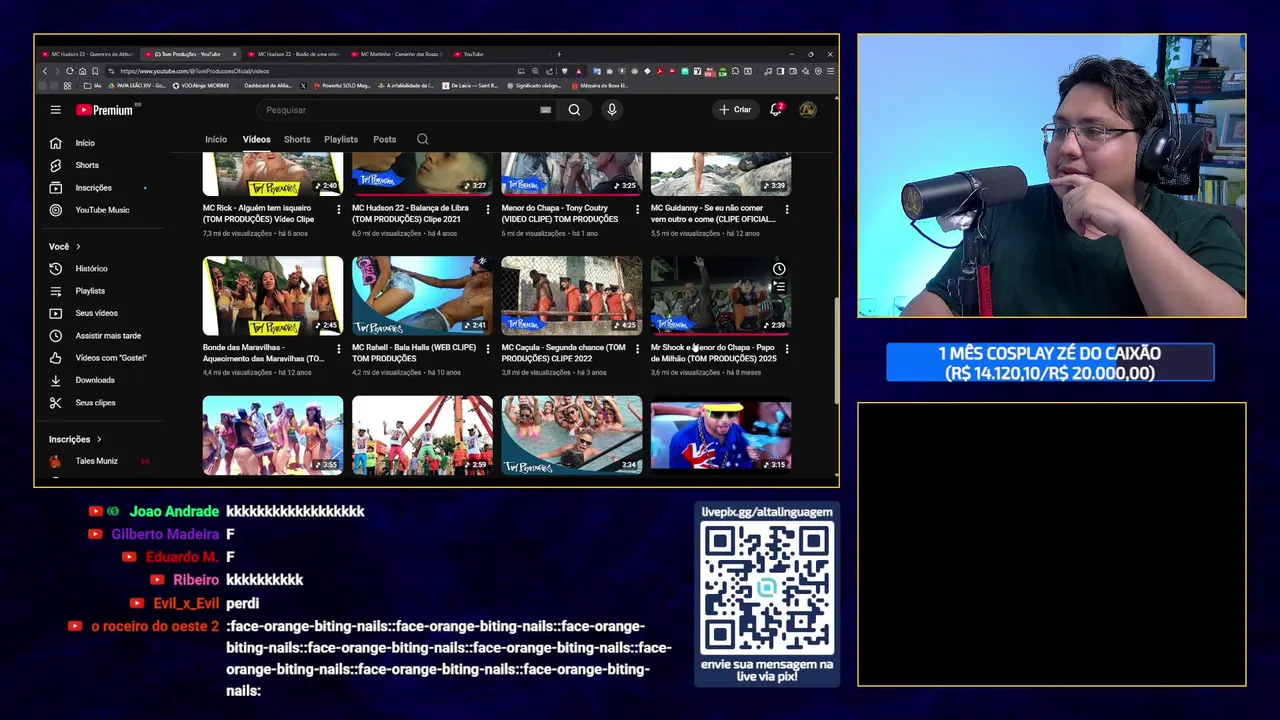Open the options menu for Bonde das Maravilhas video
1280x720 pixels.
[x=338, y=349]
